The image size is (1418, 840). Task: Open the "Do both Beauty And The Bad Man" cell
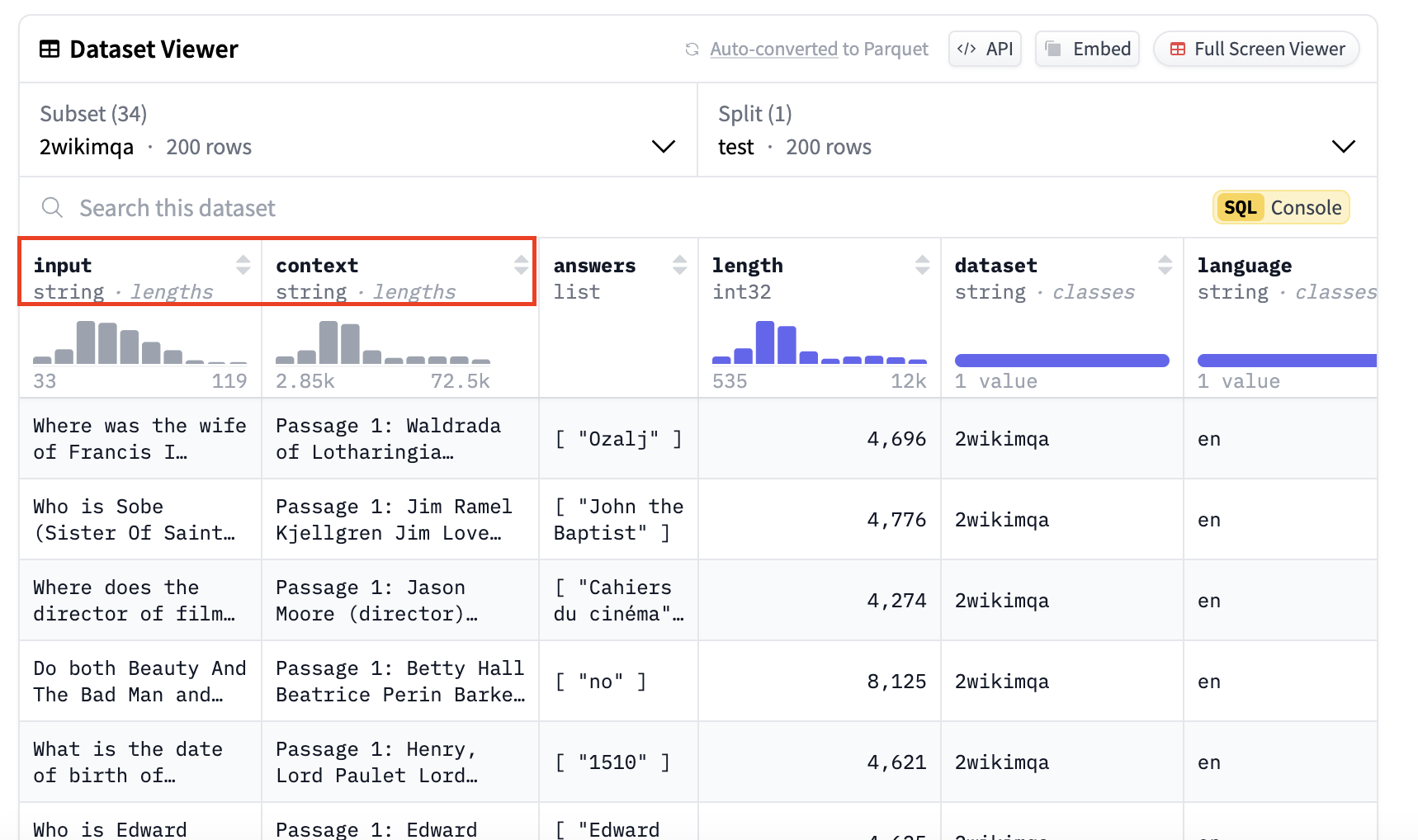[140, 682]
